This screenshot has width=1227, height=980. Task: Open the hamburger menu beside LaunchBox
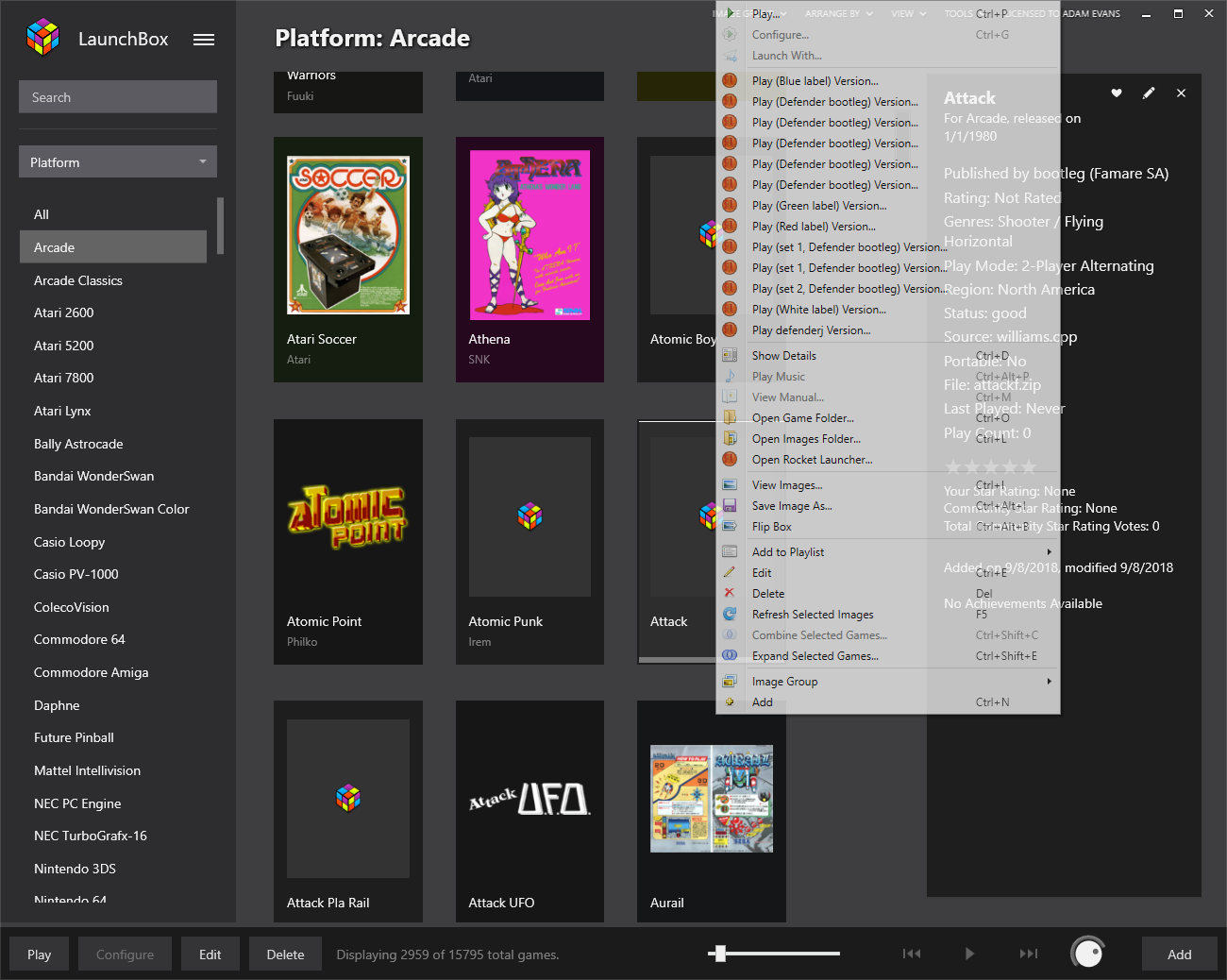tap(204, 40)
